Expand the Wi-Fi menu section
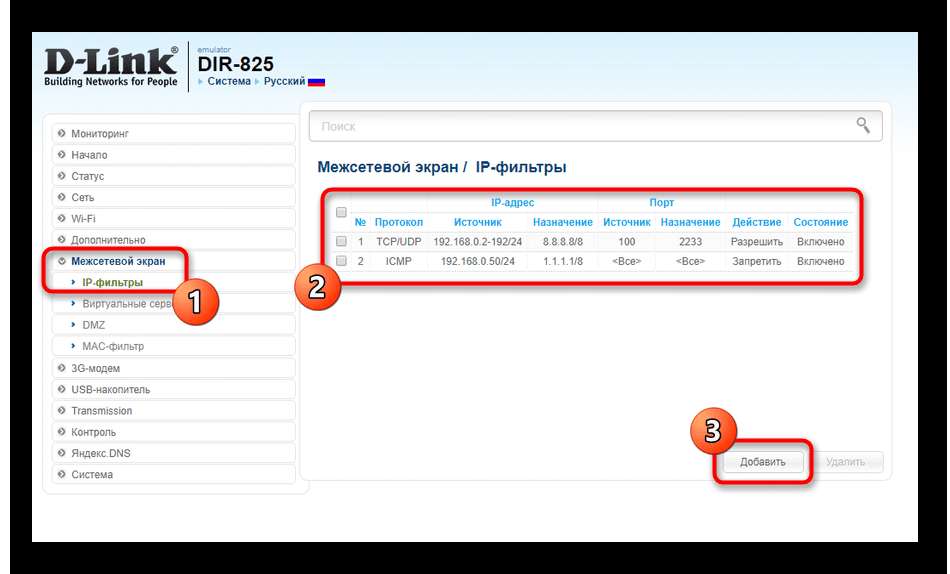The width and height of the screenshot is (950, 574). (x=174, y=218)
